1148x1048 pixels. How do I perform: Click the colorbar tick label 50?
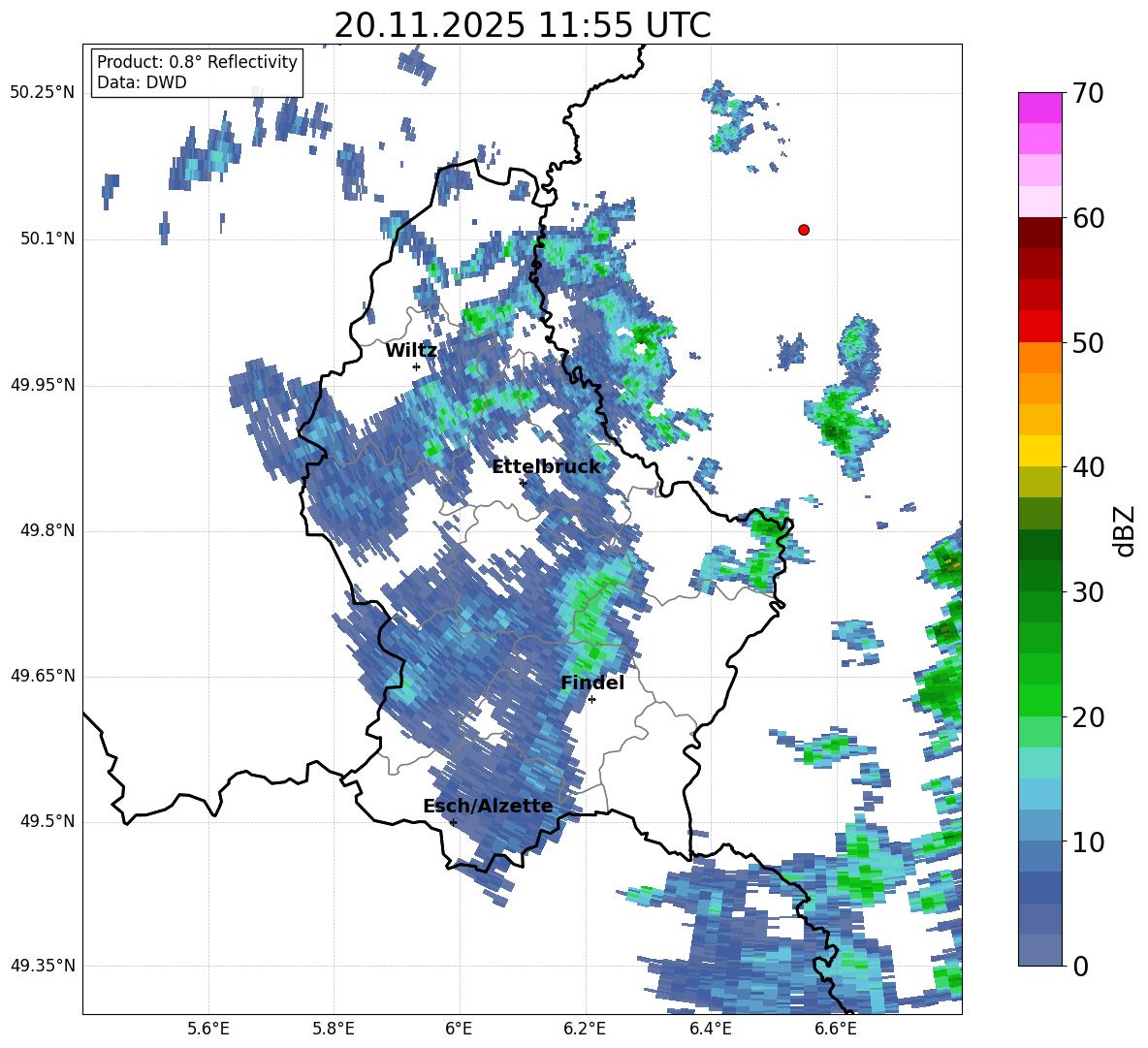(1088, 343)
